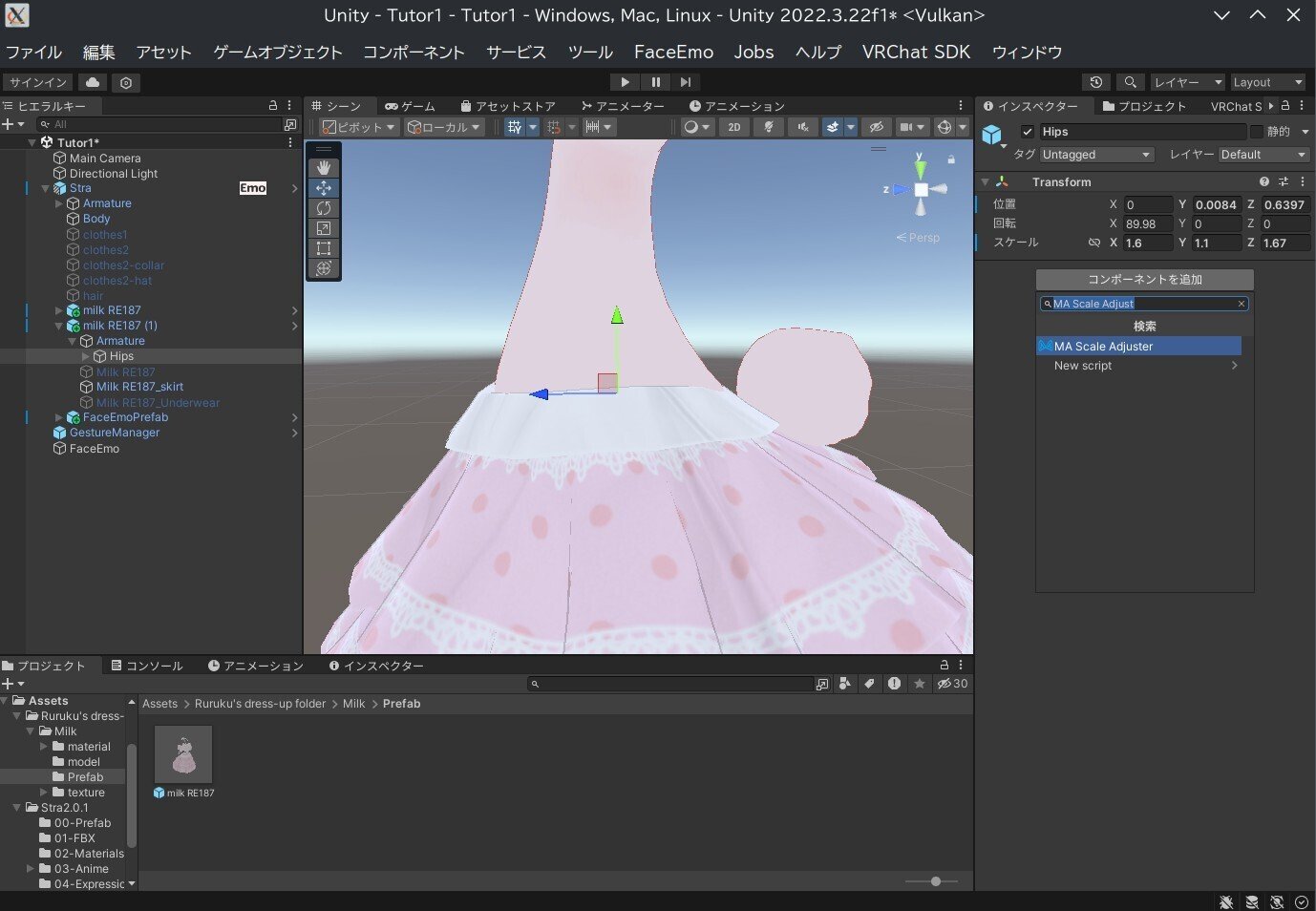This screenshot has width=1316, height=911.
Task: Select the milk RE187 prefab thumbnail
Action: 182,755
